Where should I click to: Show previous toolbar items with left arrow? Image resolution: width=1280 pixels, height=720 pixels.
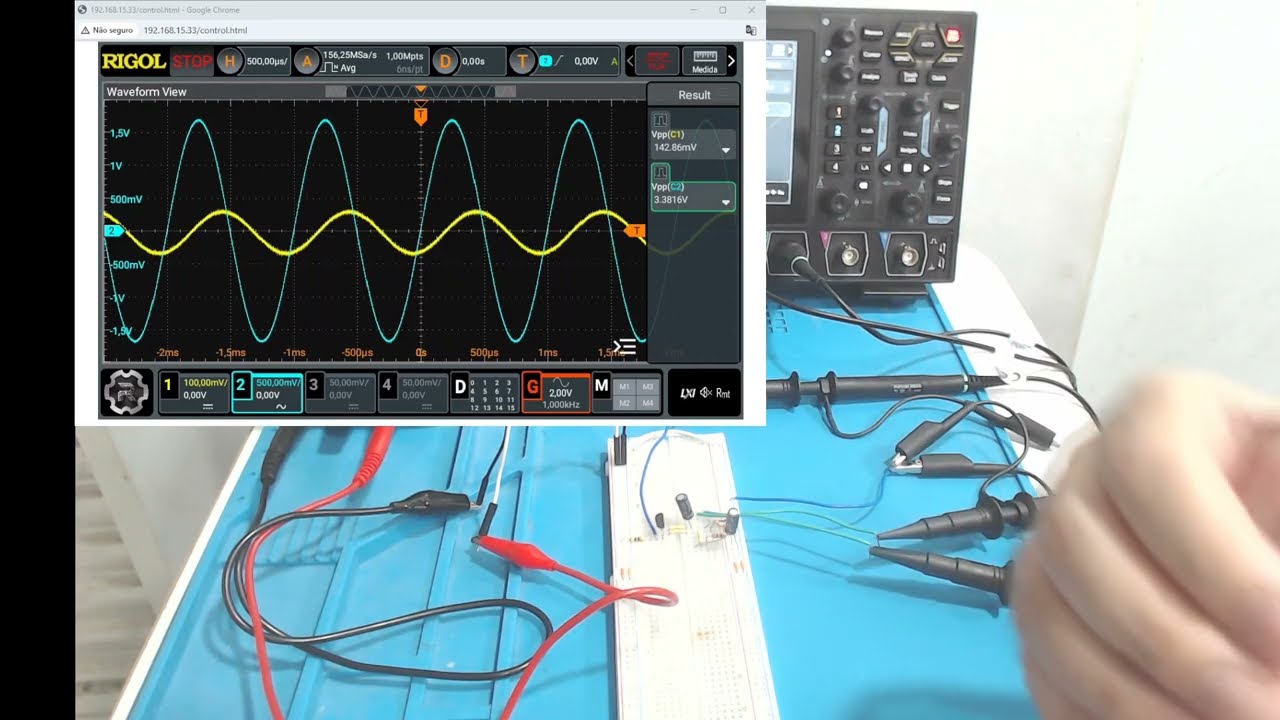pyautogui.click(x=630, y=61)
